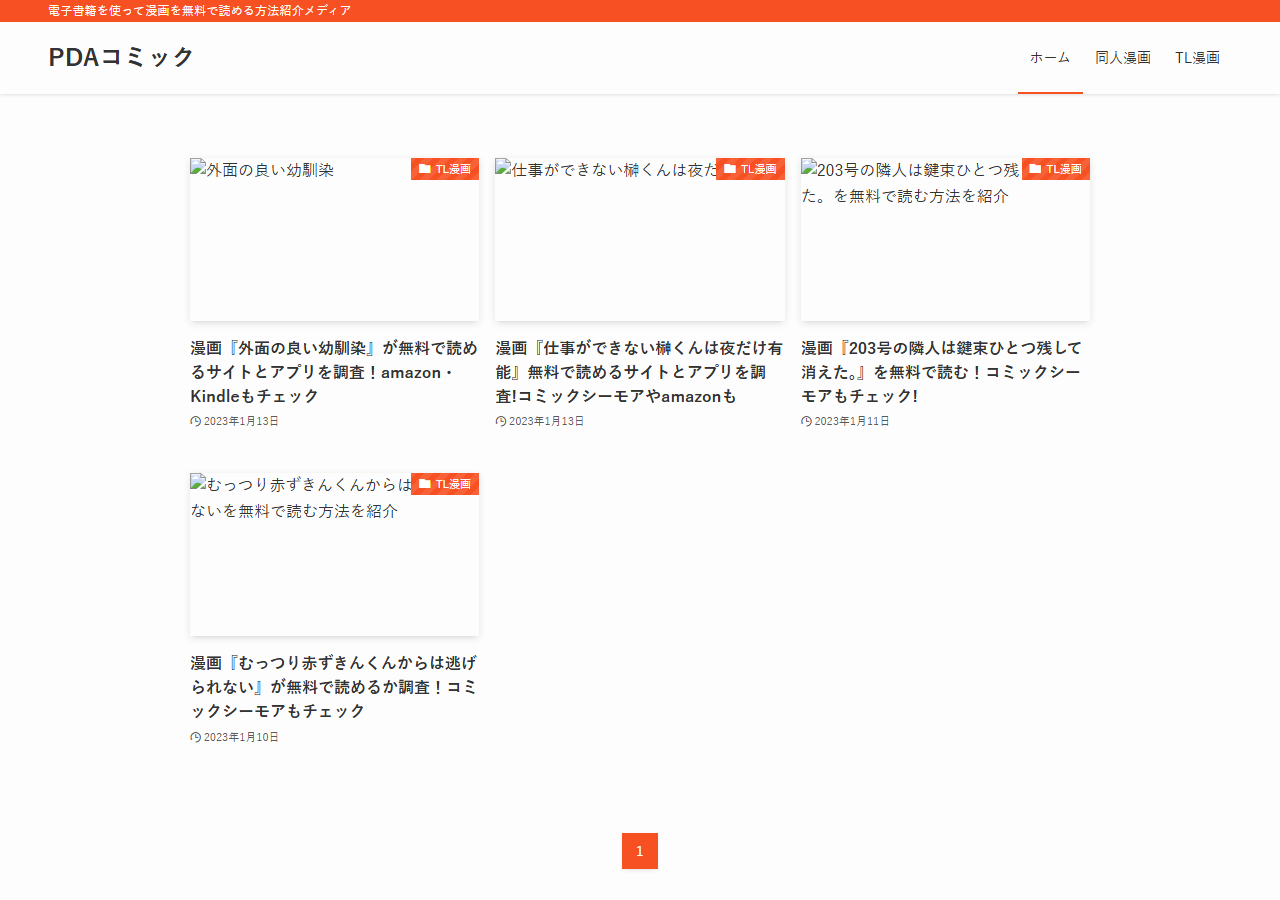Open the 同人漫画 menu item
The width and height of the screenshot is (1280, 900).
pyautogui.click(x=1123, y=57)
